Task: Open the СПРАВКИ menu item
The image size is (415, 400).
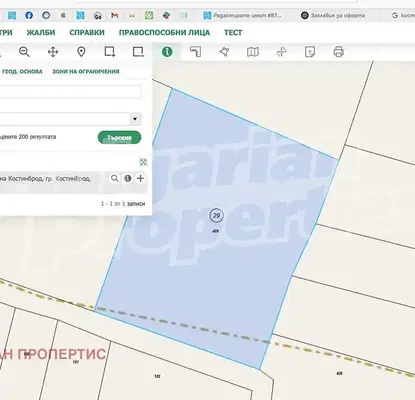Action: 87,33
